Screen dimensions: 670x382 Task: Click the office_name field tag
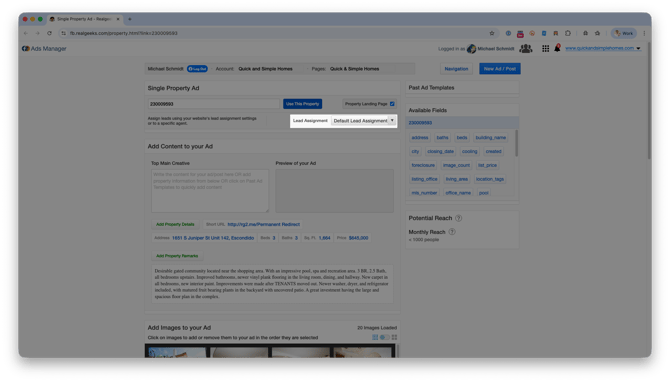458,193
